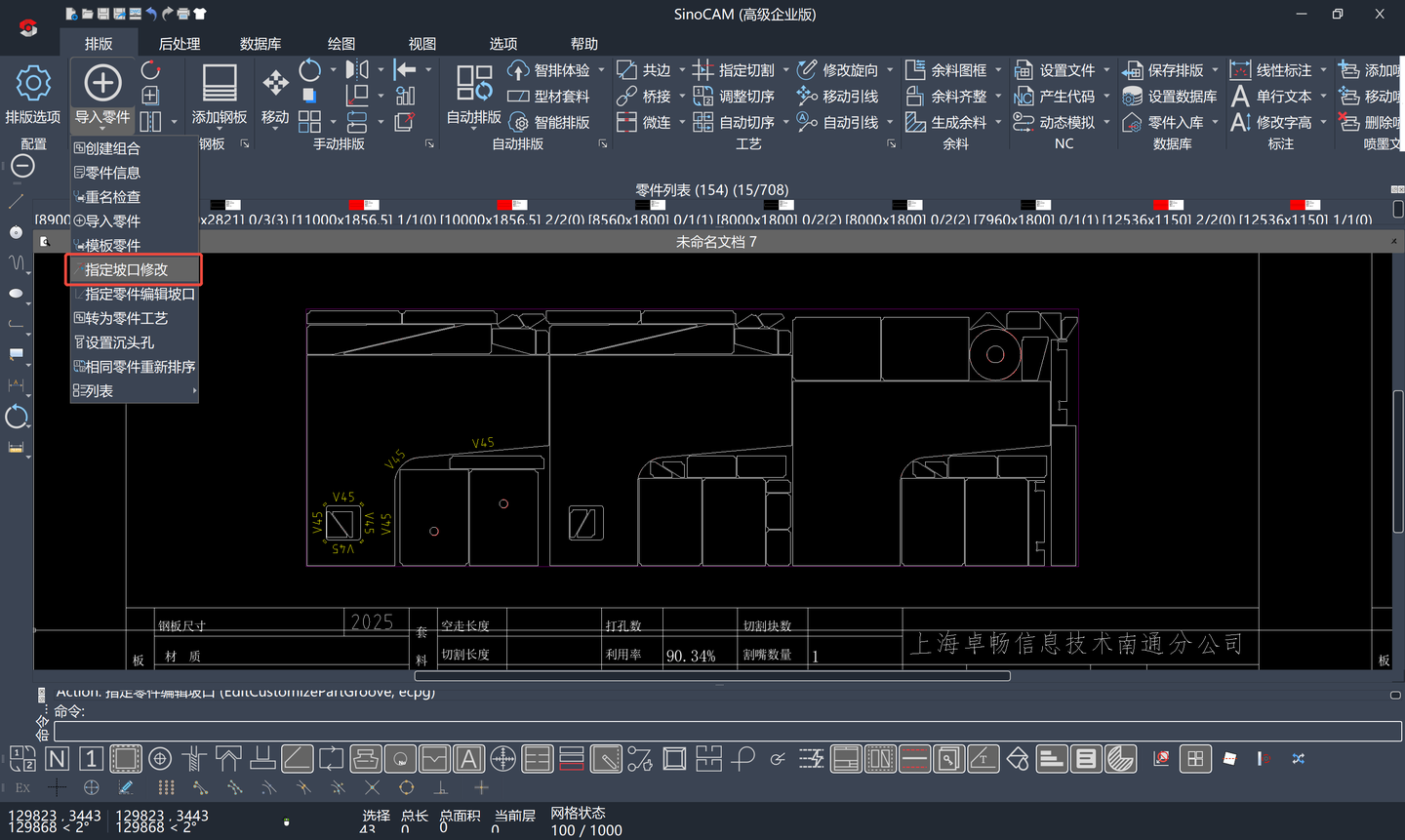Screen dimensions: 1405x840
Task: Select the 桥接 bridge tool
Action: point(644,97)
